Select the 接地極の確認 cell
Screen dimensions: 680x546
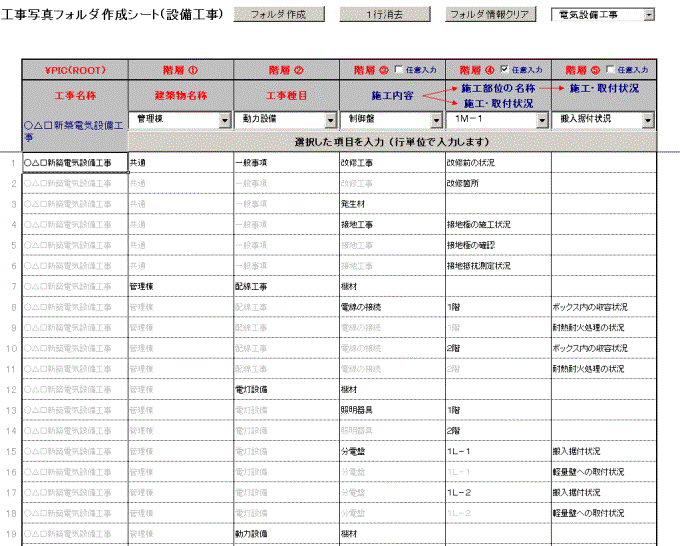tap(498, 245)
